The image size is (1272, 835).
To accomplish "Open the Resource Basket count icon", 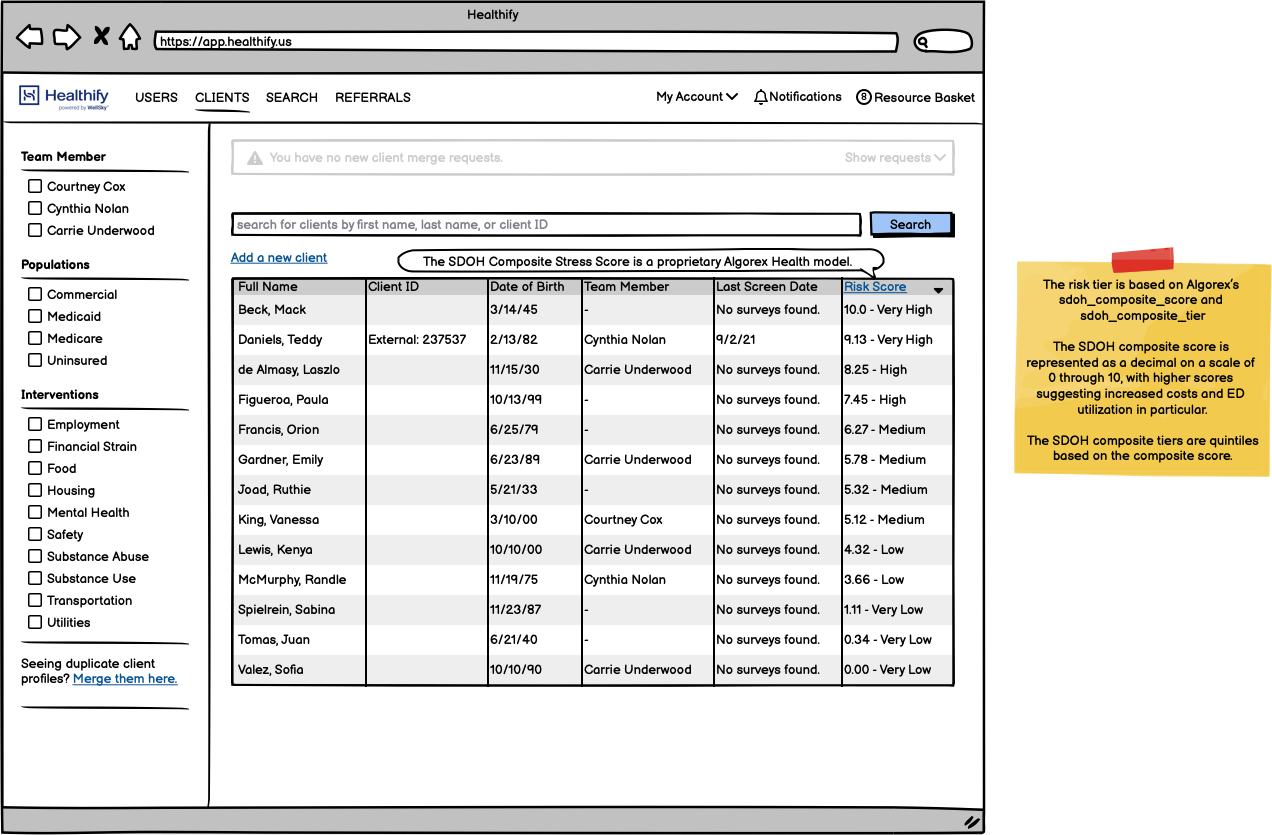I will pyautogui.click(x=864, y=97).
